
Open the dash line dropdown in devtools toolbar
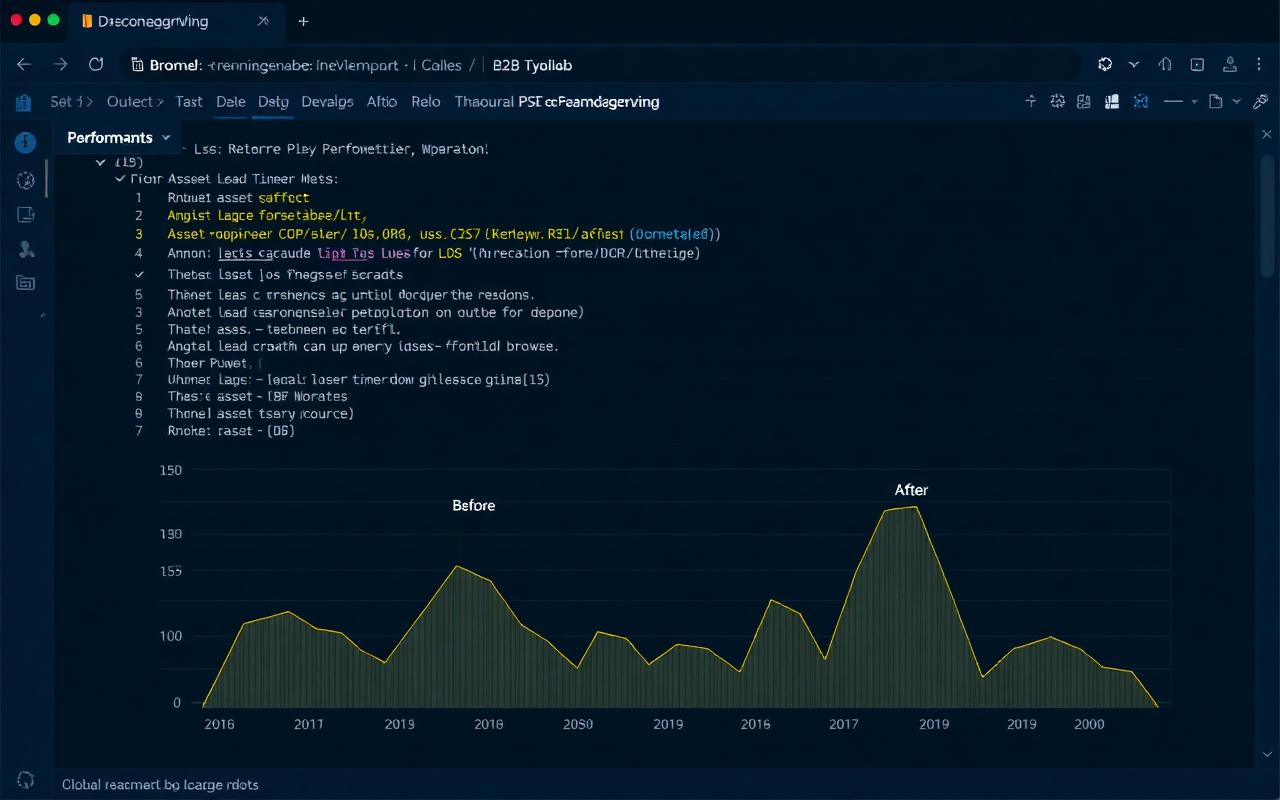click(1180, 101)
